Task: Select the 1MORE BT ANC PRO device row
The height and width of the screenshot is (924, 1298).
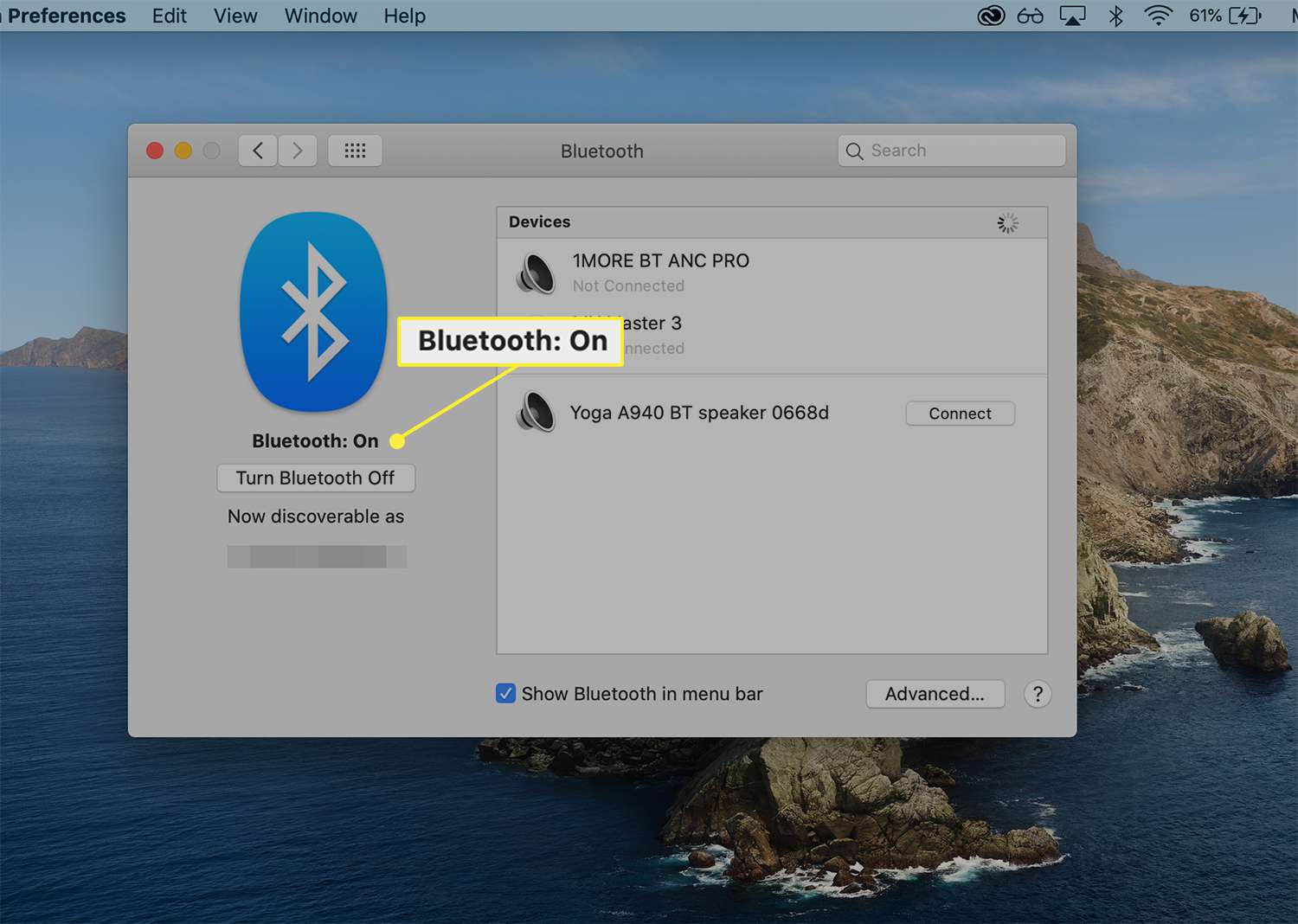Action: click(772, 272)
